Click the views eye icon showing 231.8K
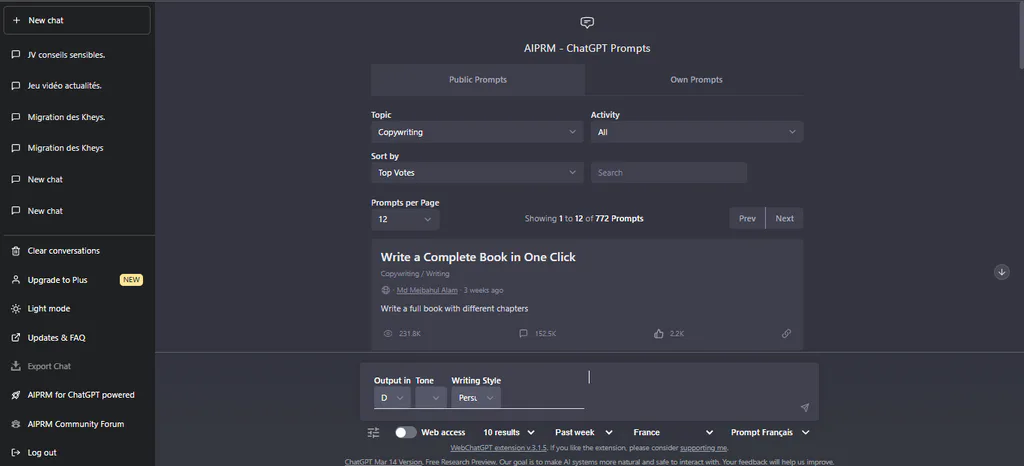The width and height of the screenshot is (1024, 466). coord(388,334)
